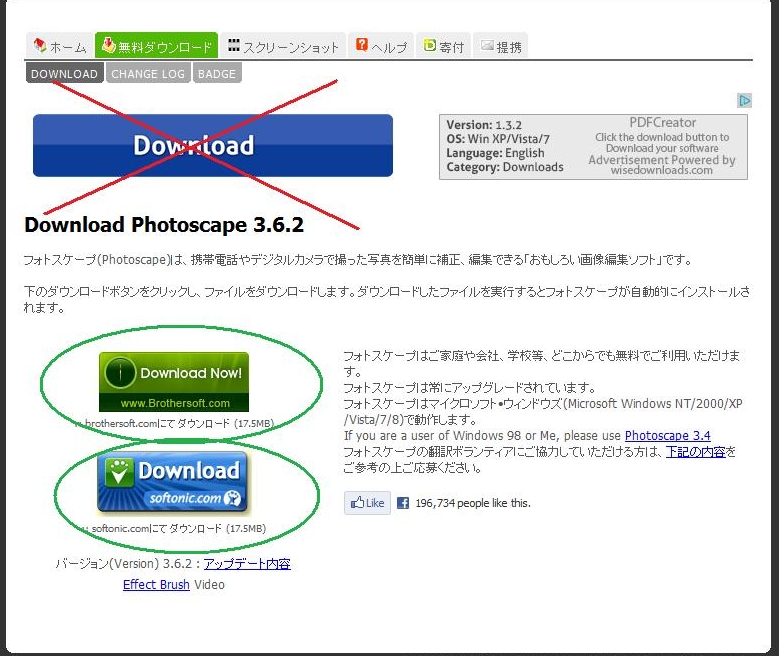Open the 下記の内容 link

[696, 451]
